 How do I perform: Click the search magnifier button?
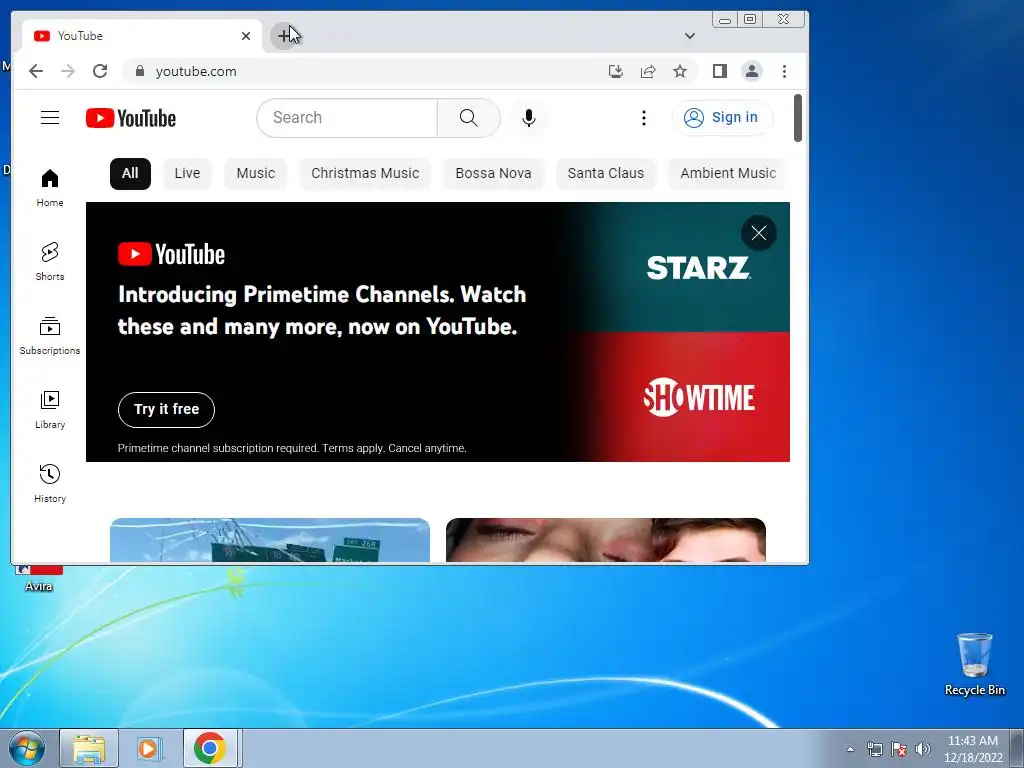(468, 118)
